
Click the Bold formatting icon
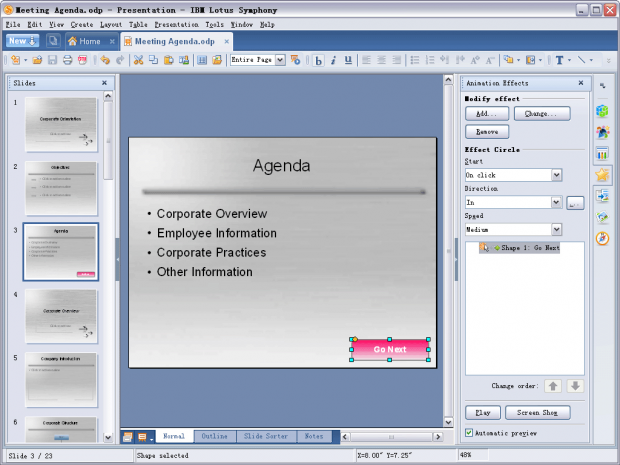click(x=319, y=60)
